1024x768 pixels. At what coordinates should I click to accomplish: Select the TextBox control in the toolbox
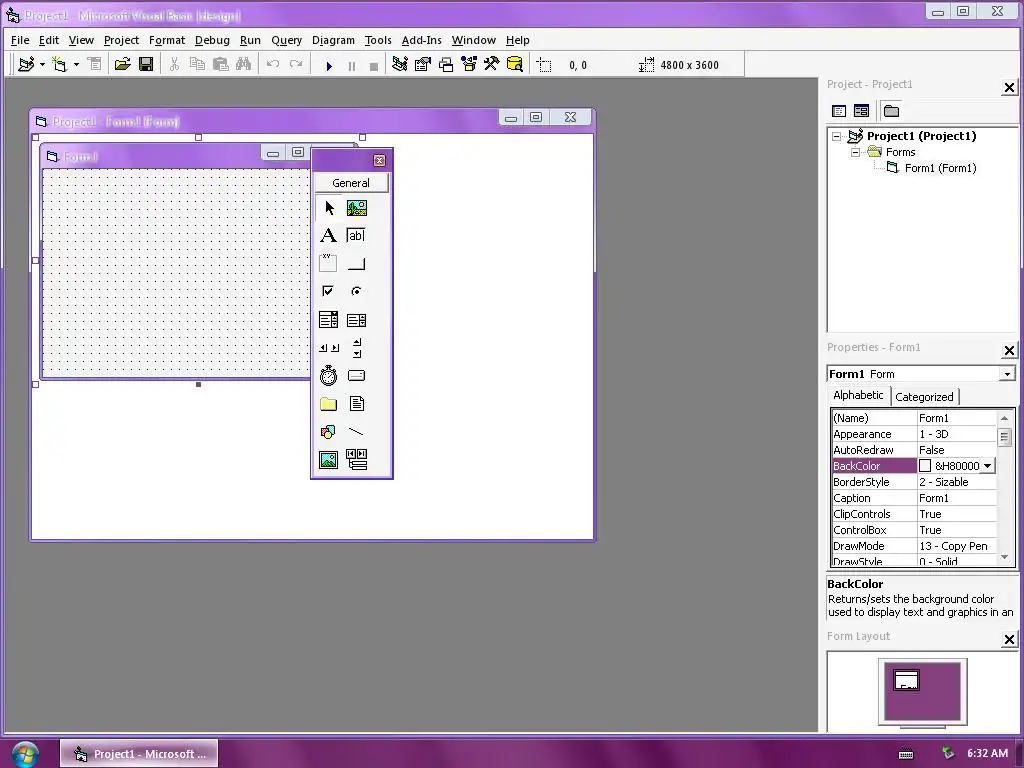(357, 236)
